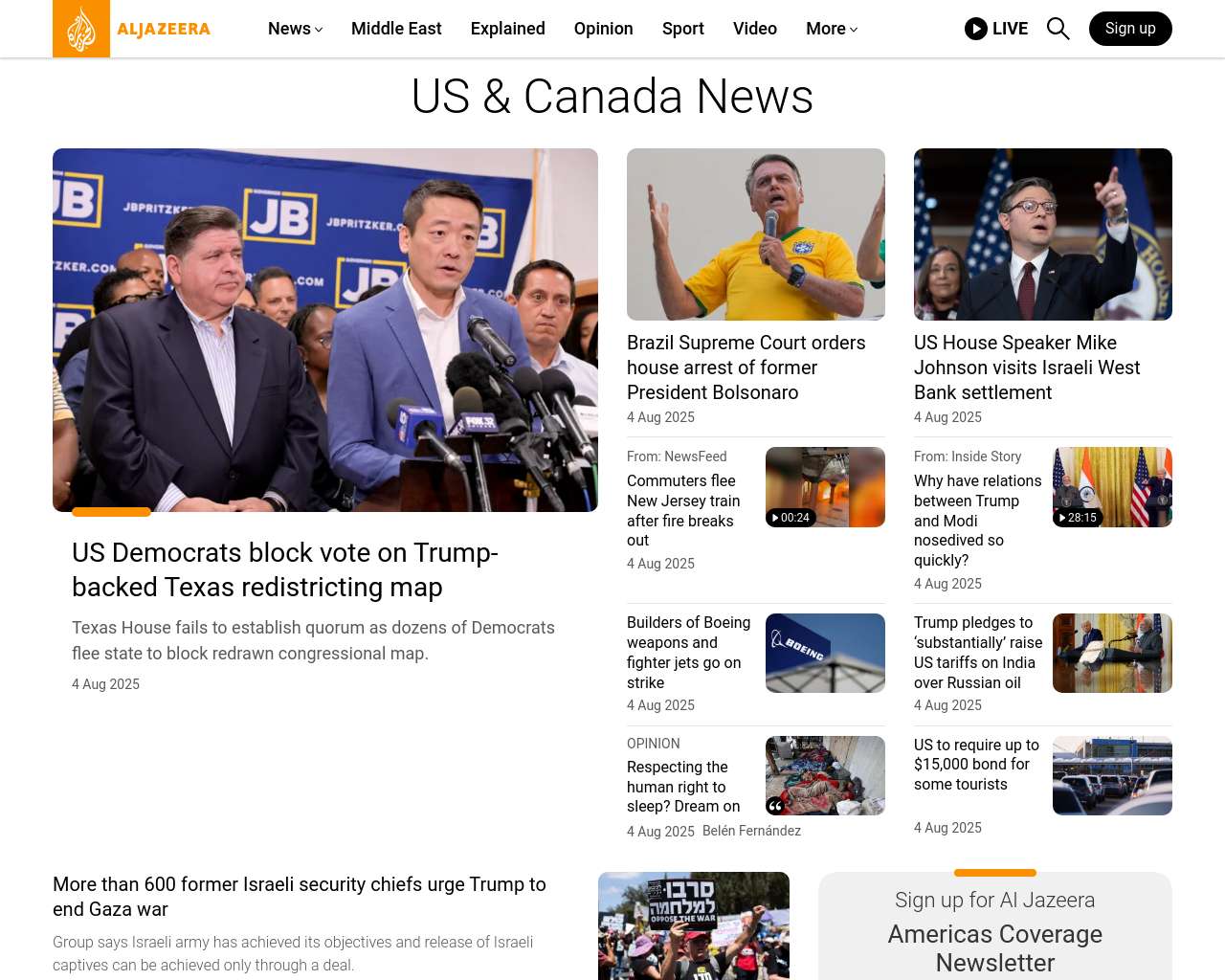The width and height of the screenshot is (1225, 980).
Task: Open the Video section
Action: point(754,29)
